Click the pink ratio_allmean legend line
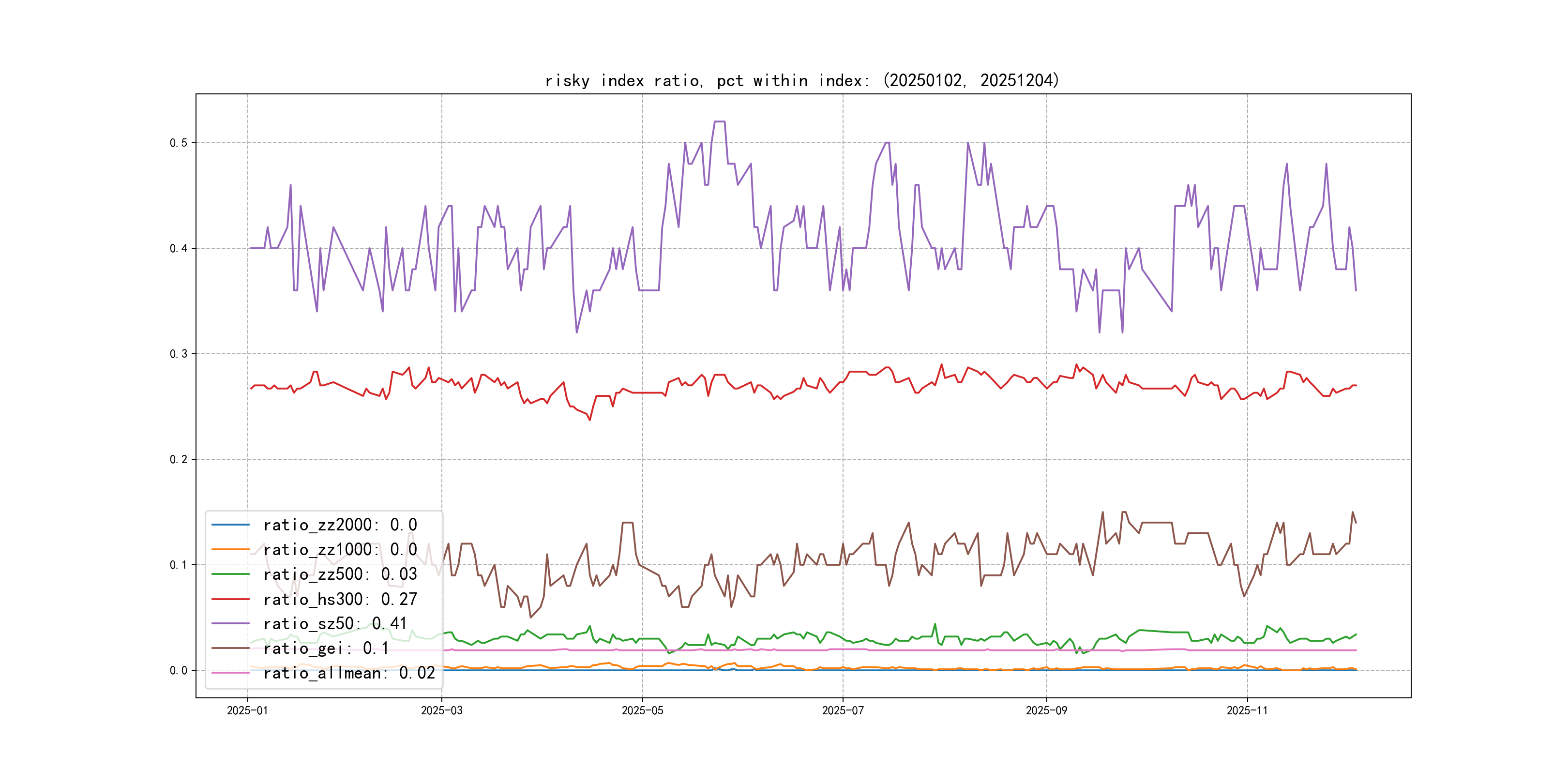 tap(230, 673)
